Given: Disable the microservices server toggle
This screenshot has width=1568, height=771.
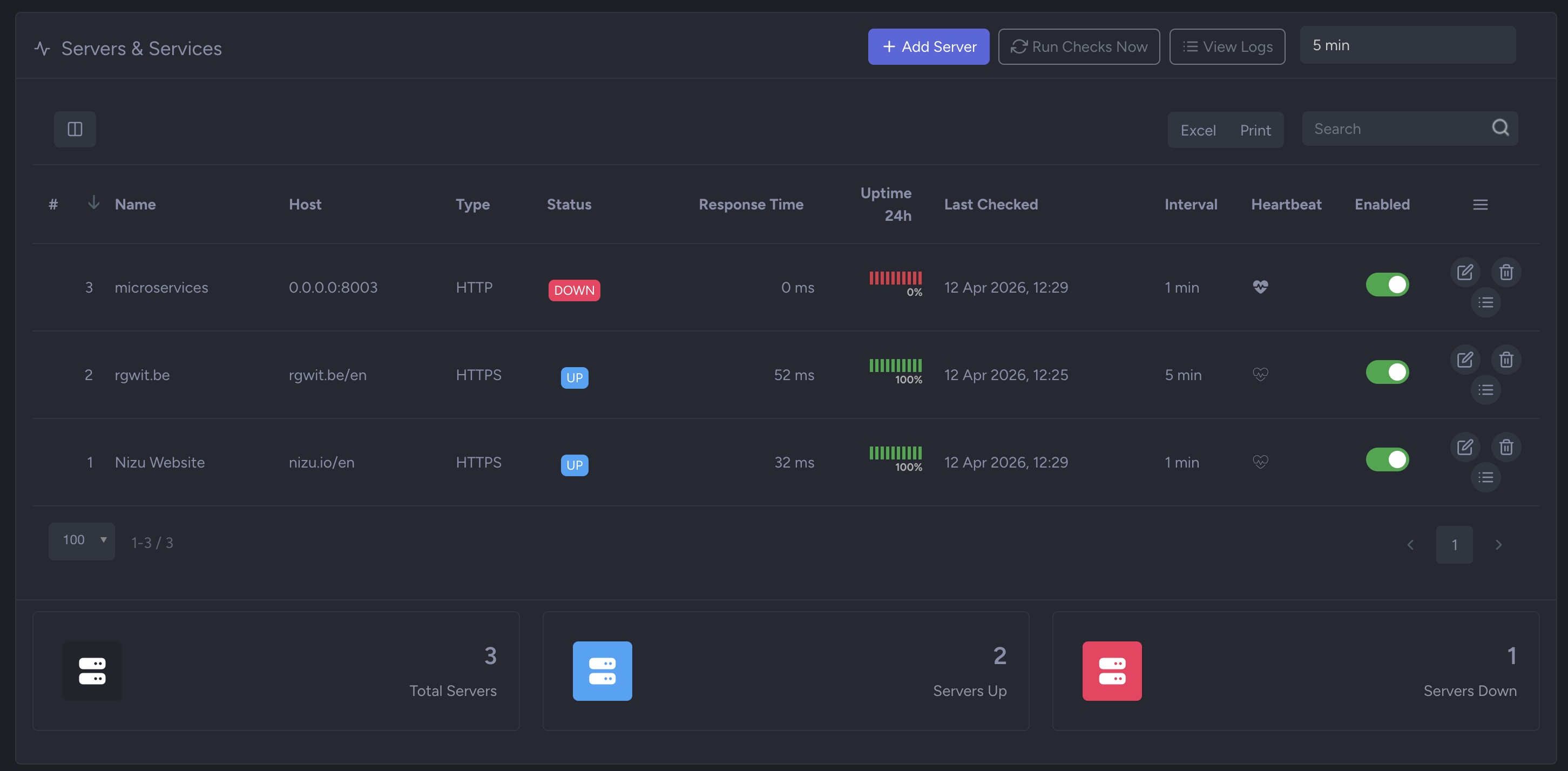Looking at the screenshot, I should (x=1387, y=285).
